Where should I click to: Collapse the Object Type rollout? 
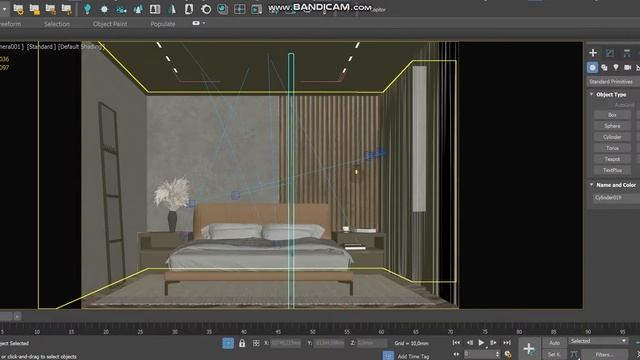[x=591, y=94]
